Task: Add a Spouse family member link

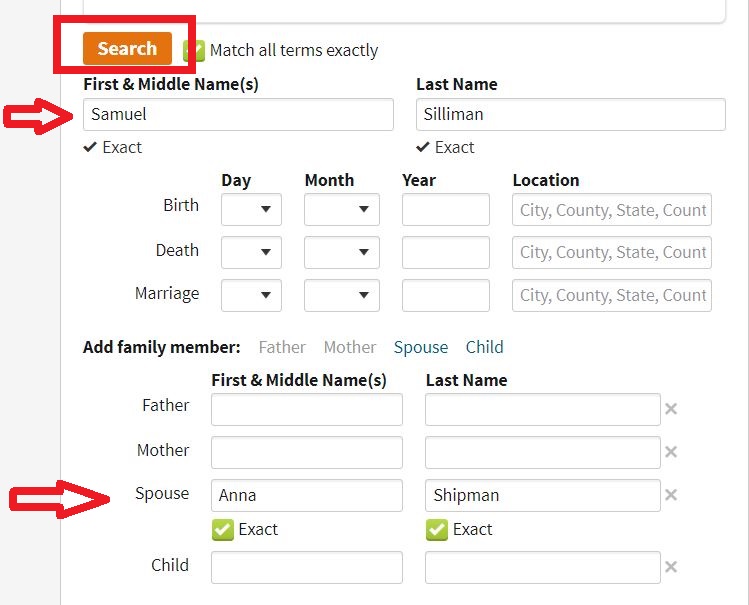Action: [x=420, y=347]
